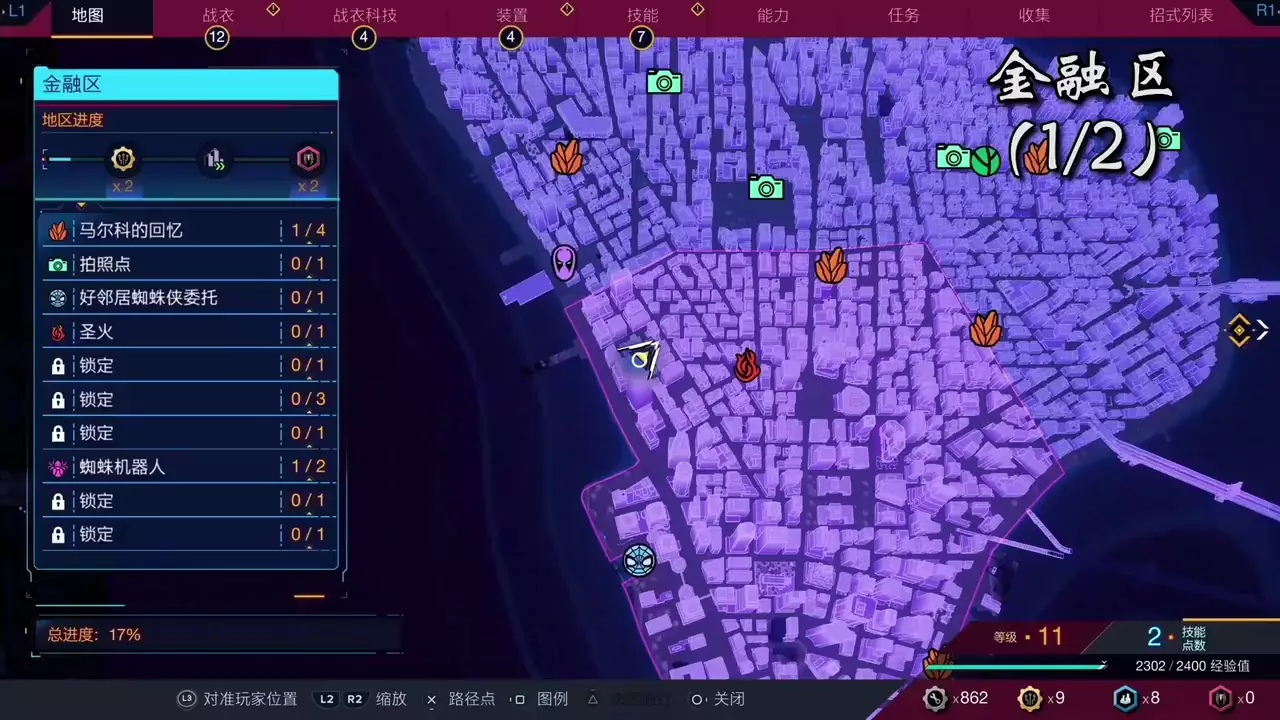This screenshot has height=720, width=1280.
Task: Click the gold token icon next to x9
Action: click(1029, 698)
